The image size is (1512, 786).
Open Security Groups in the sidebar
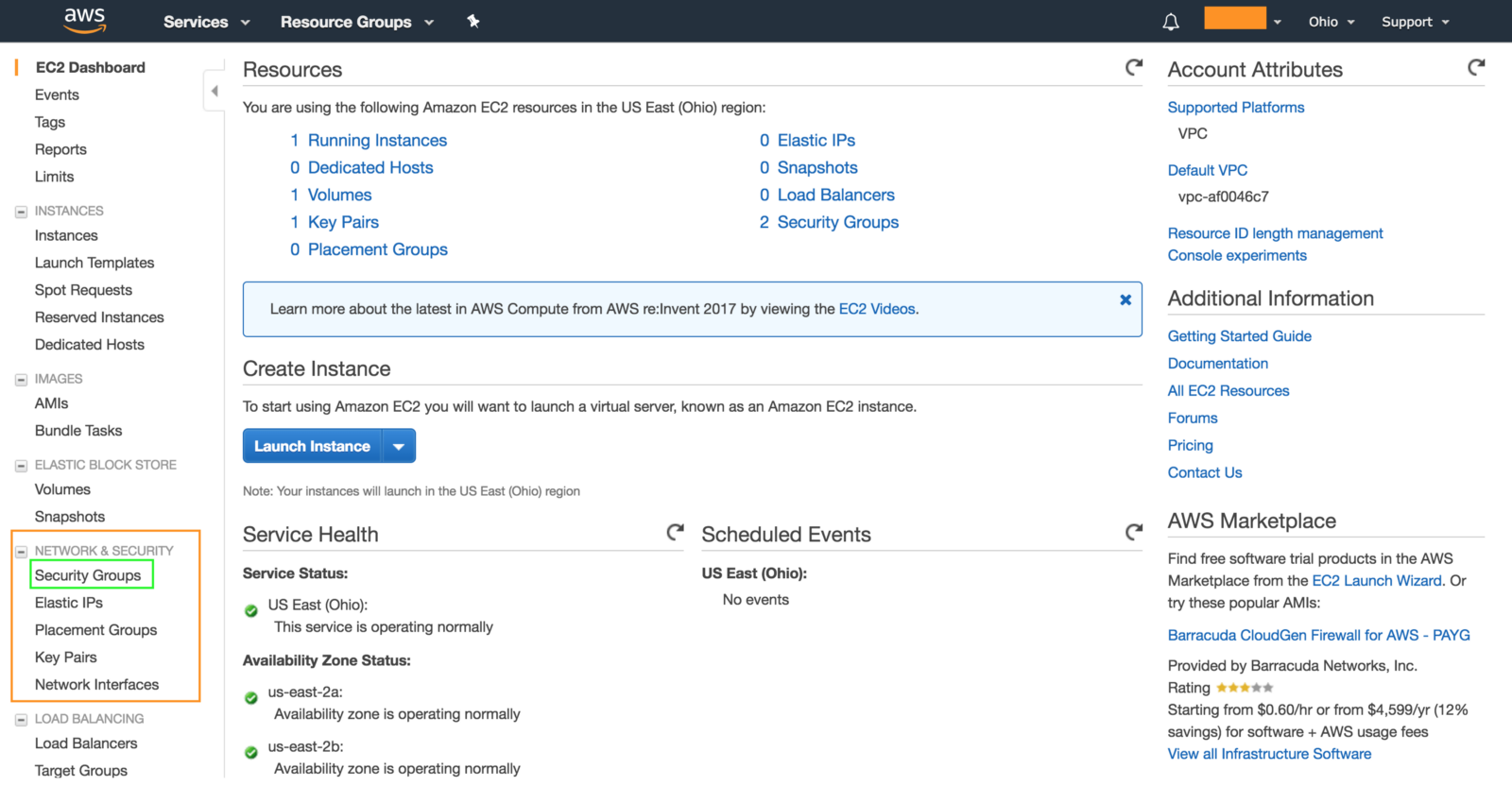(x=88, y=575)
